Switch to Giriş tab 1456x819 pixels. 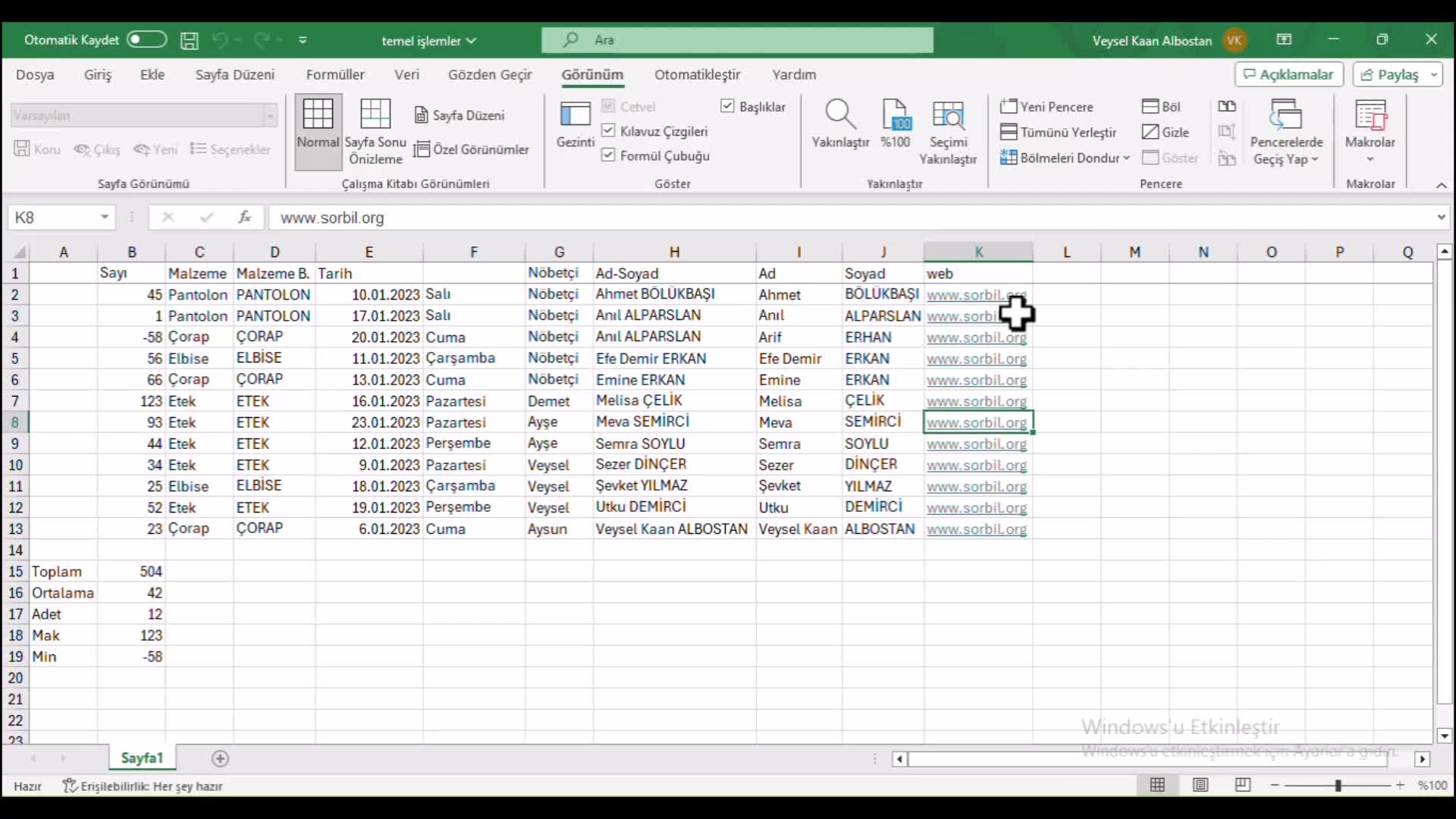(x=98, y=74)
